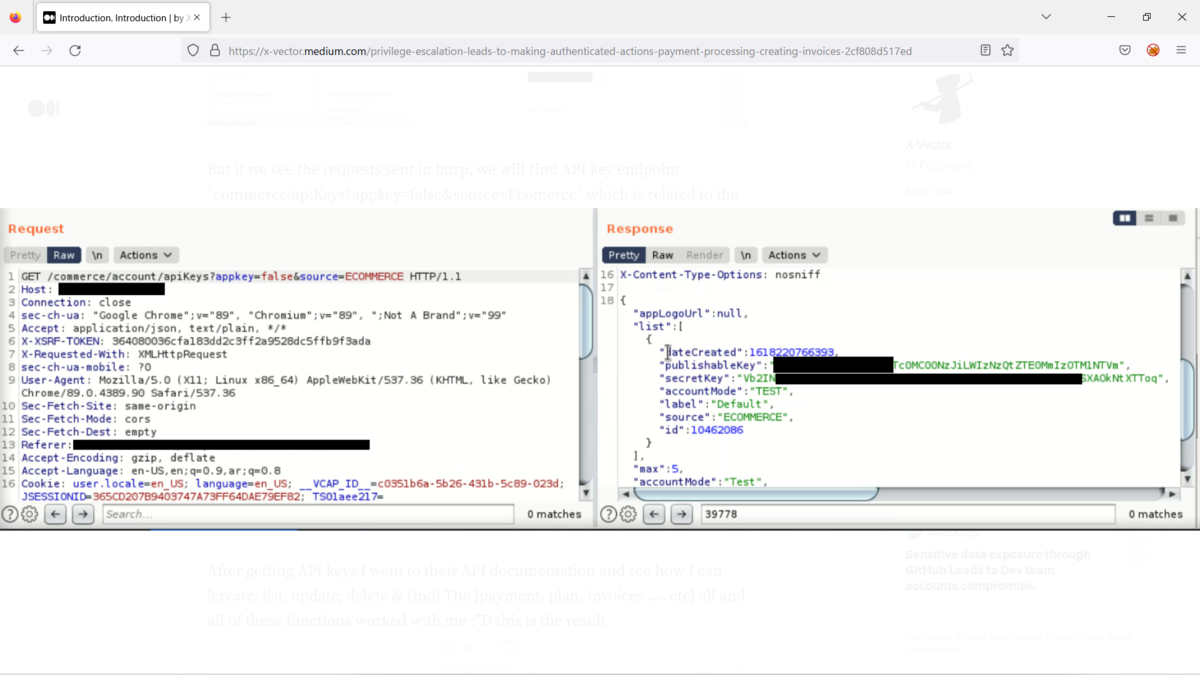
Task: Switch Response view to Render
Action: tap(704, 255)
